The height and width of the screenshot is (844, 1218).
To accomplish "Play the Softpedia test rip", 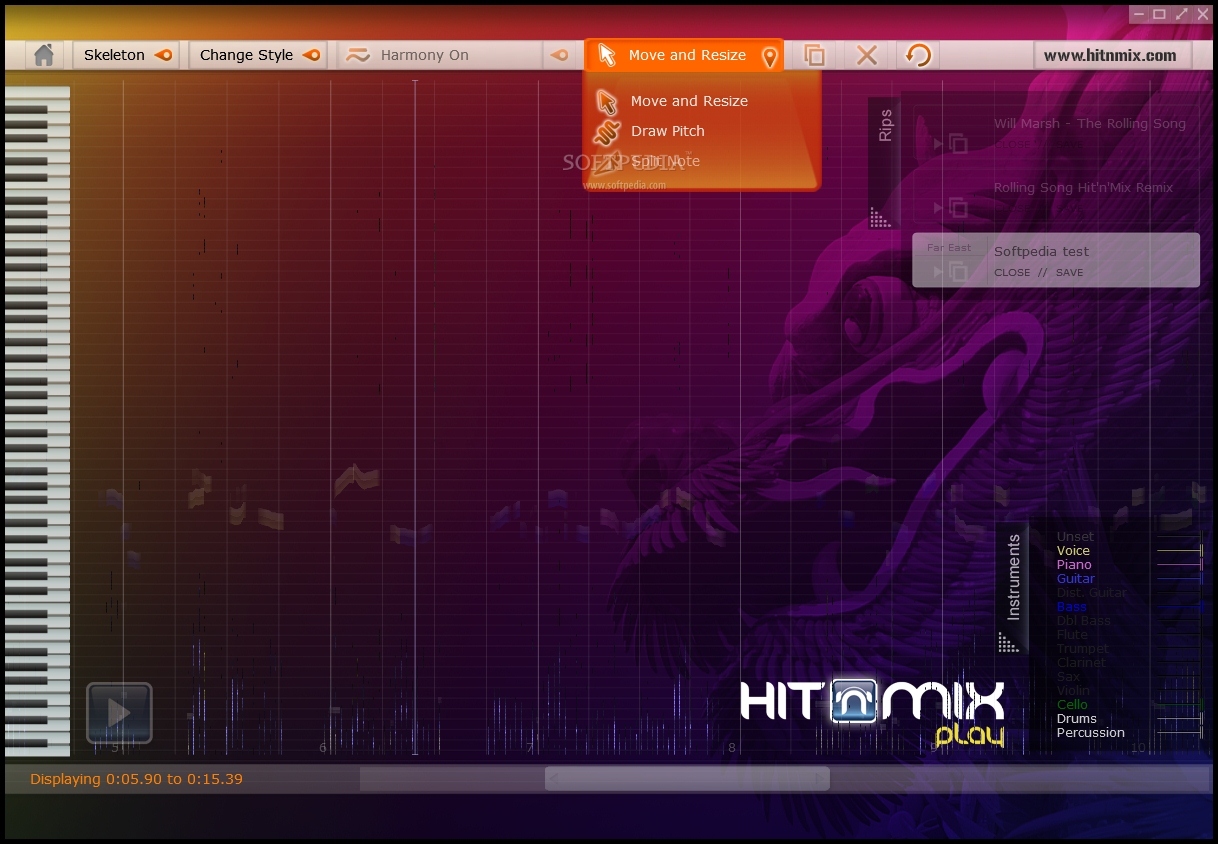I will coord(937,272).
